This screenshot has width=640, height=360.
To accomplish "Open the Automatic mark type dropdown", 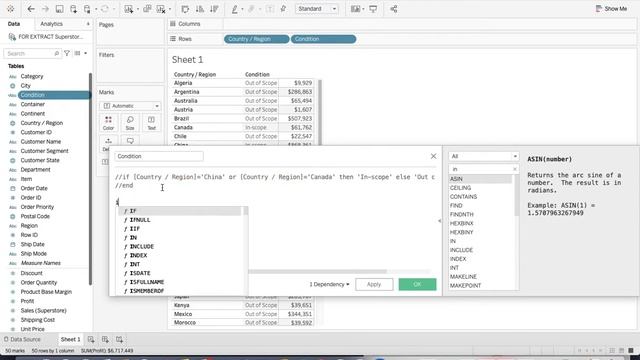I will pos(130,106).
